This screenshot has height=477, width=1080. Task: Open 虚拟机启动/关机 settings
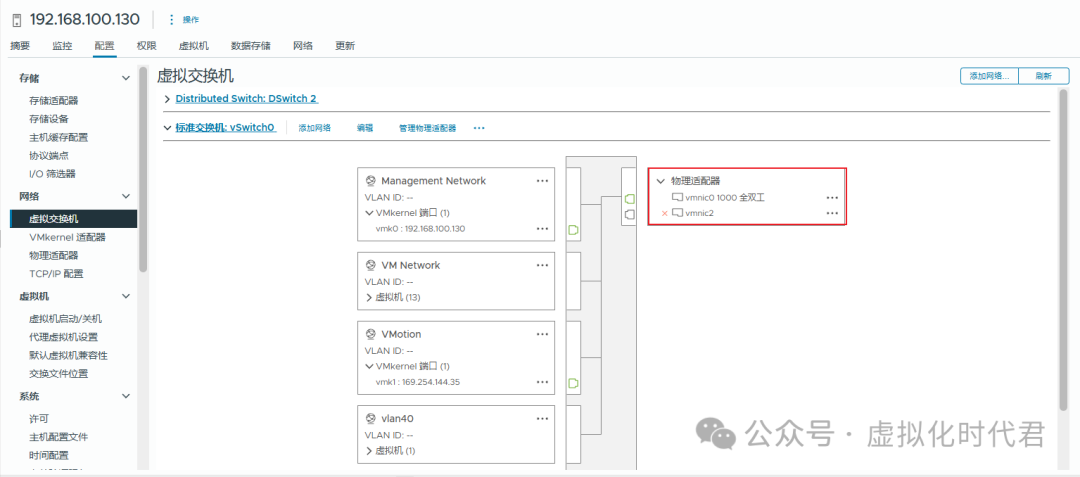(x=65, y=319)
